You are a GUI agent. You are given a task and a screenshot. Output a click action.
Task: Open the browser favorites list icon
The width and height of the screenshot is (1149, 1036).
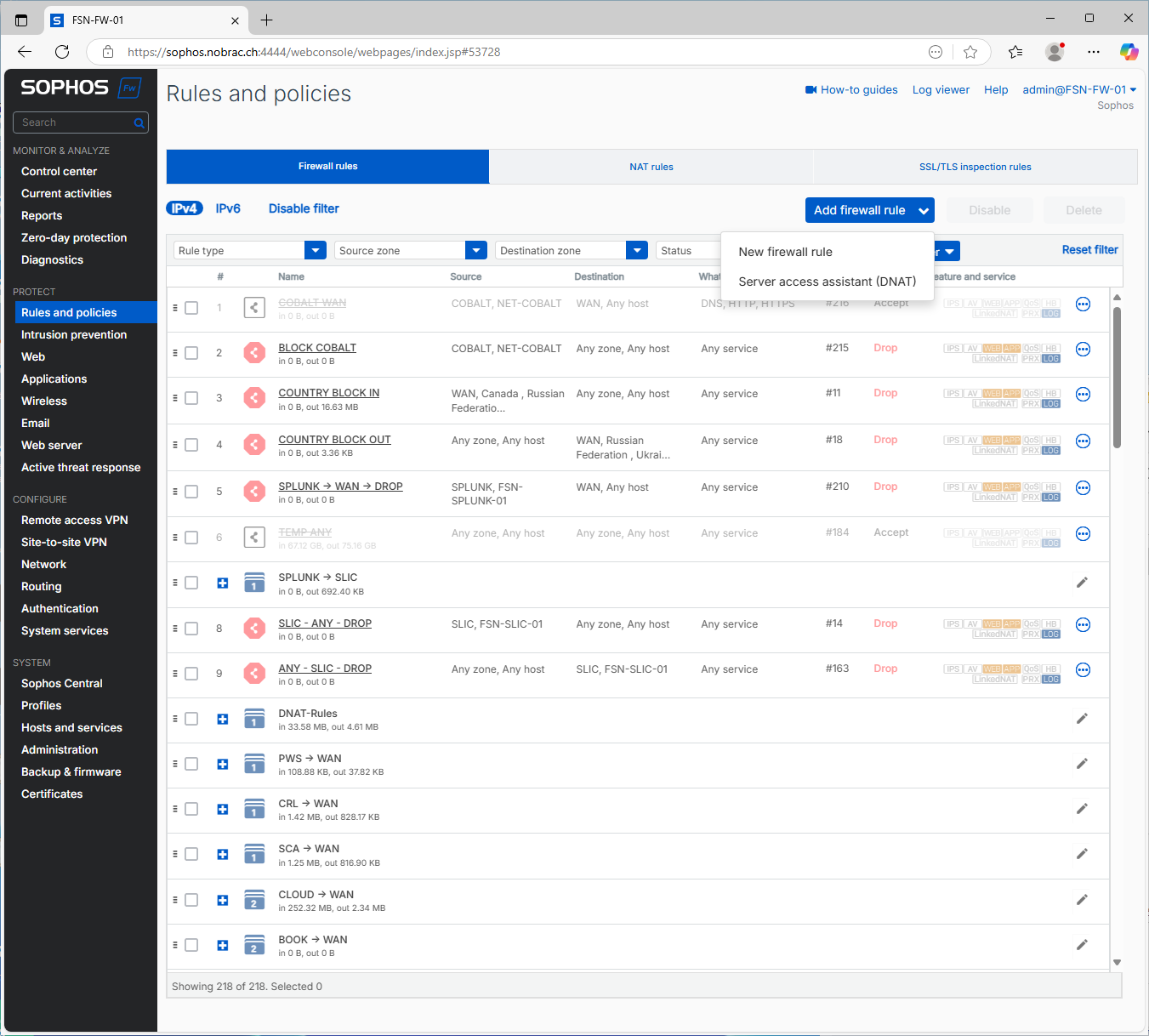point(1015,52)
